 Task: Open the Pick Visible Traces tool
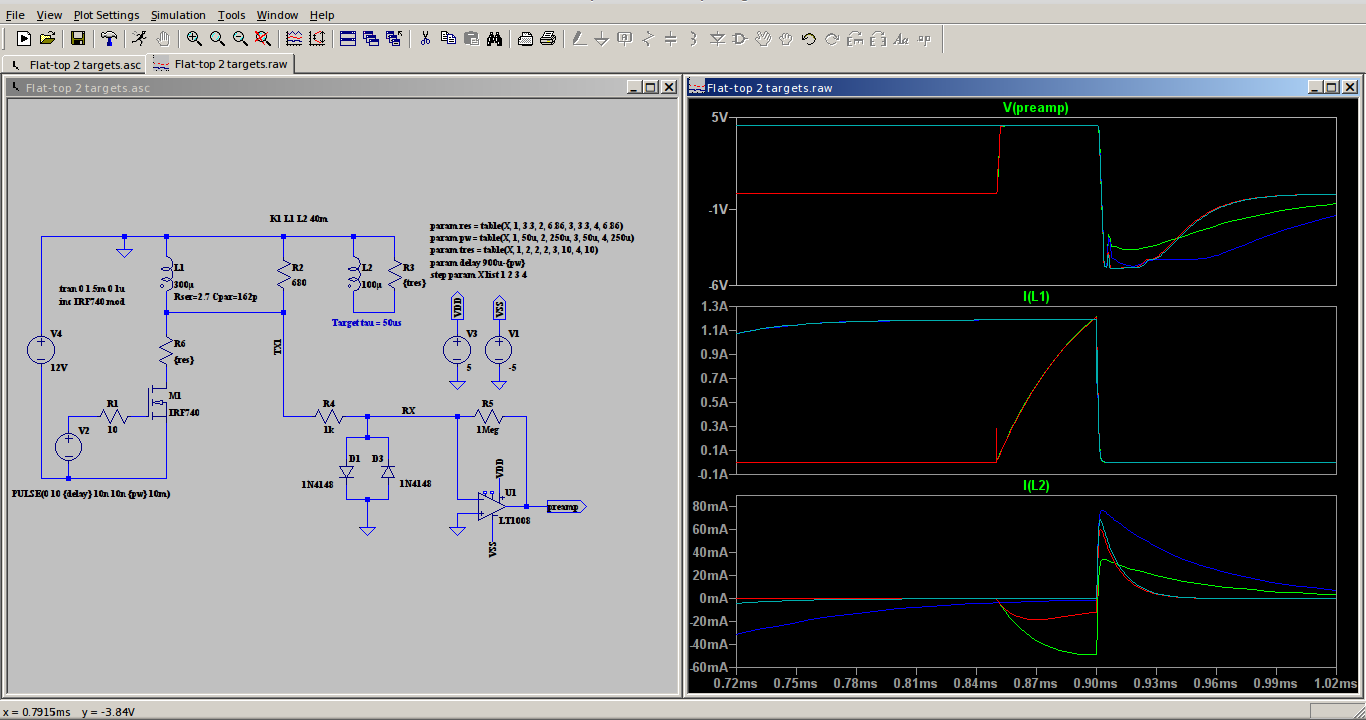(294, 39)
